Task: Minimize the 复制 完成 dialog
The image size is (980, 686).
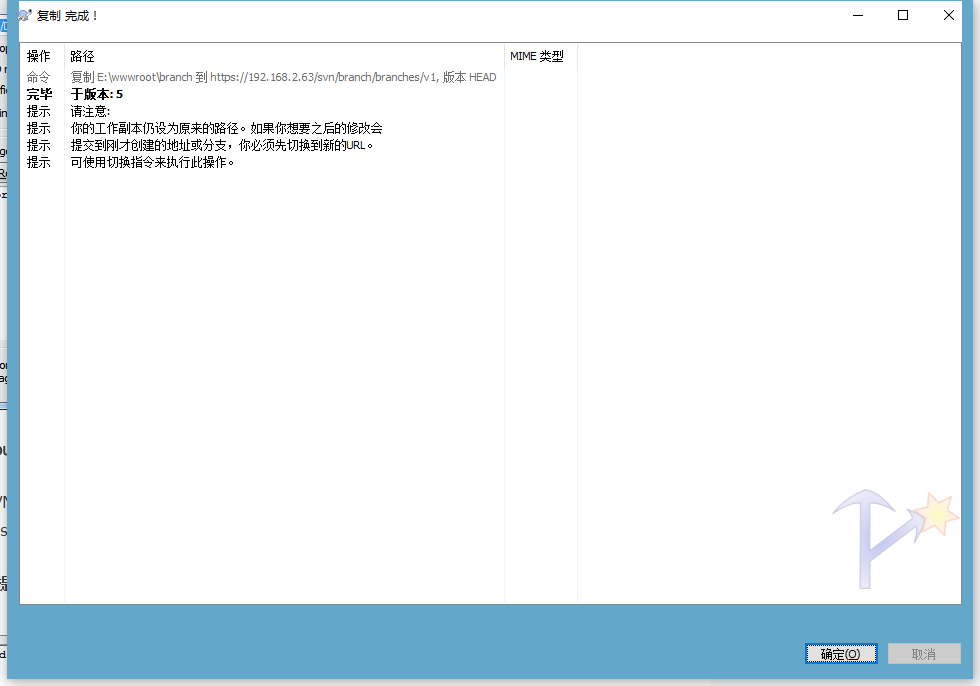Action: point(858,15)
